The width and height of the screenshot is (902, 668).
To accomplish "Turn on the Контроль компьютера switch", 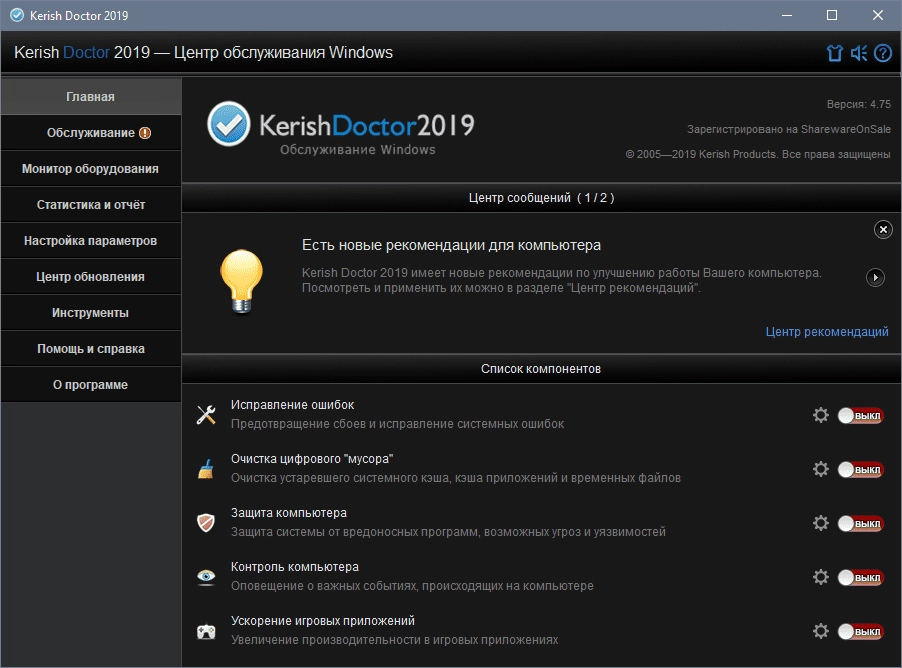I will 860,577.
